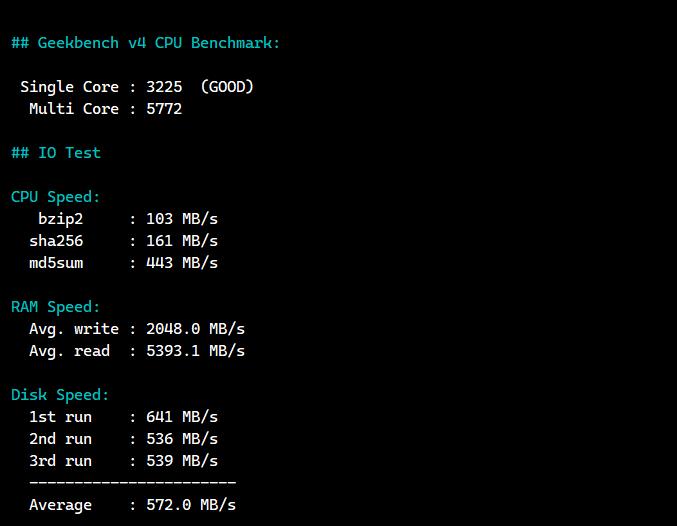677x526 pixels.
Task: Click the Multi Core label text
Action: (73, 109)
